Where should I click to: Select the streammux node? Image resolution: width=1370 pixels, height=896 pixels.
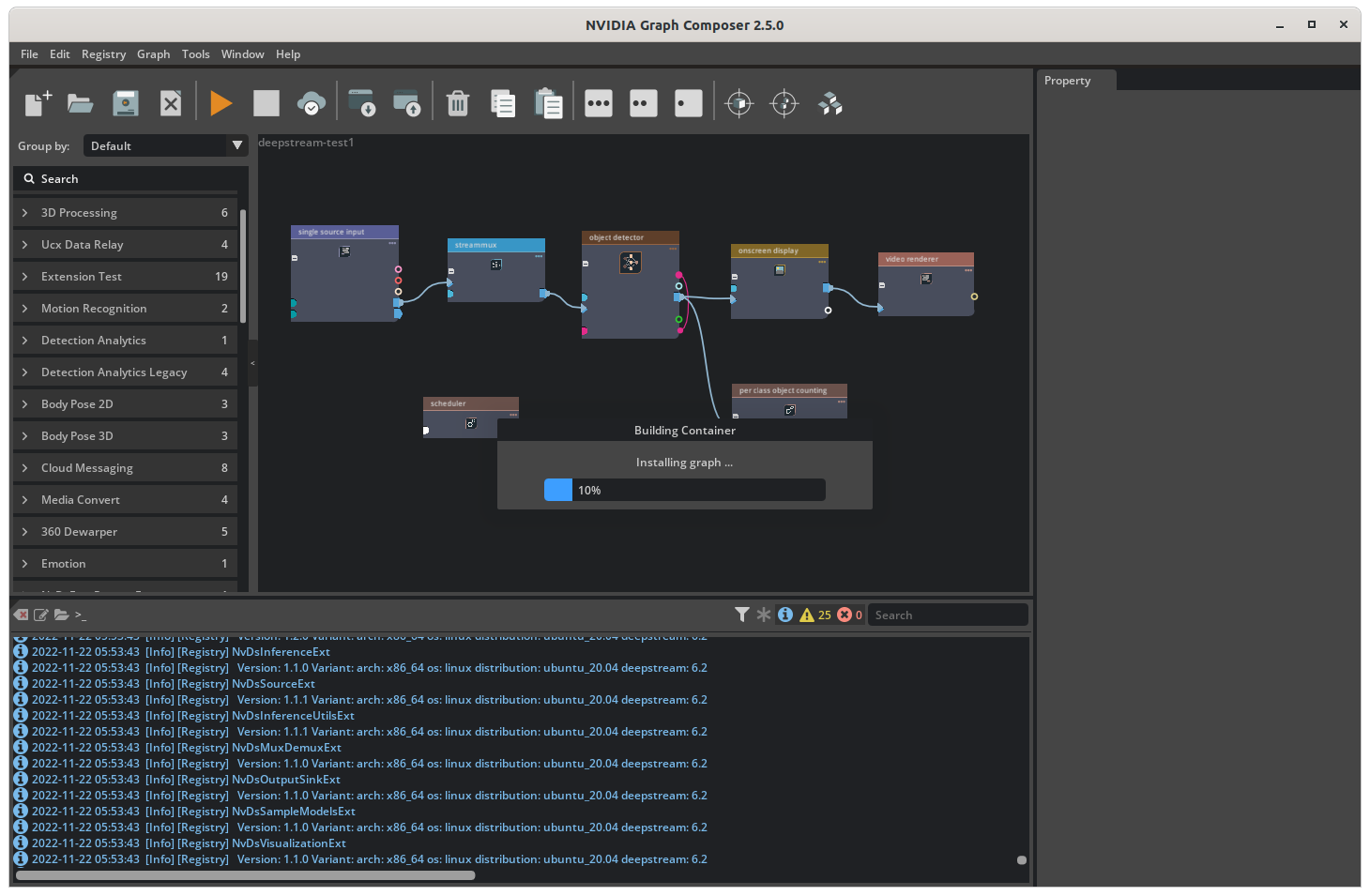496,270
